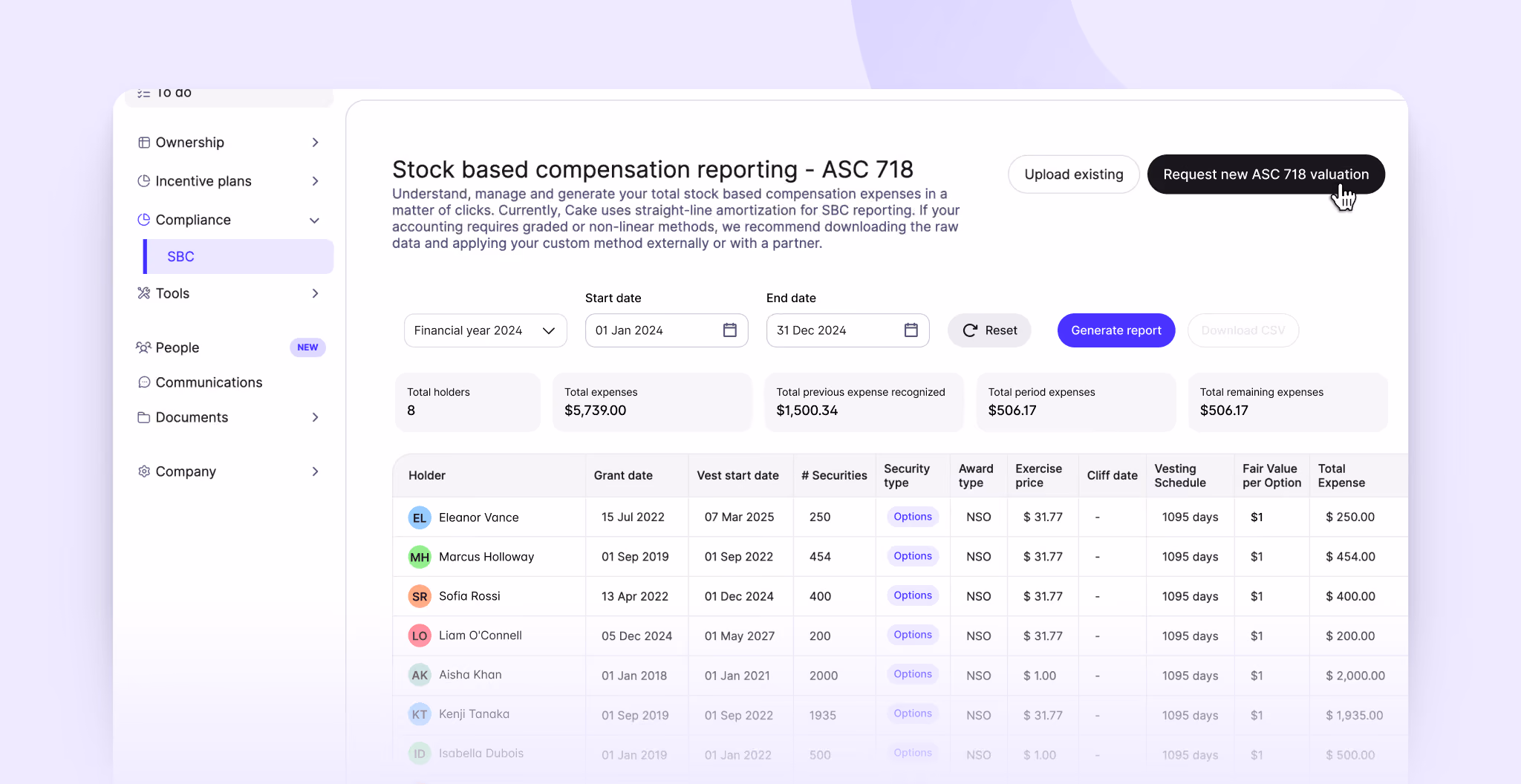Screen dimensions: 1521x784
Task: Click the # Securities column header
Action: [x=834, y=475]
